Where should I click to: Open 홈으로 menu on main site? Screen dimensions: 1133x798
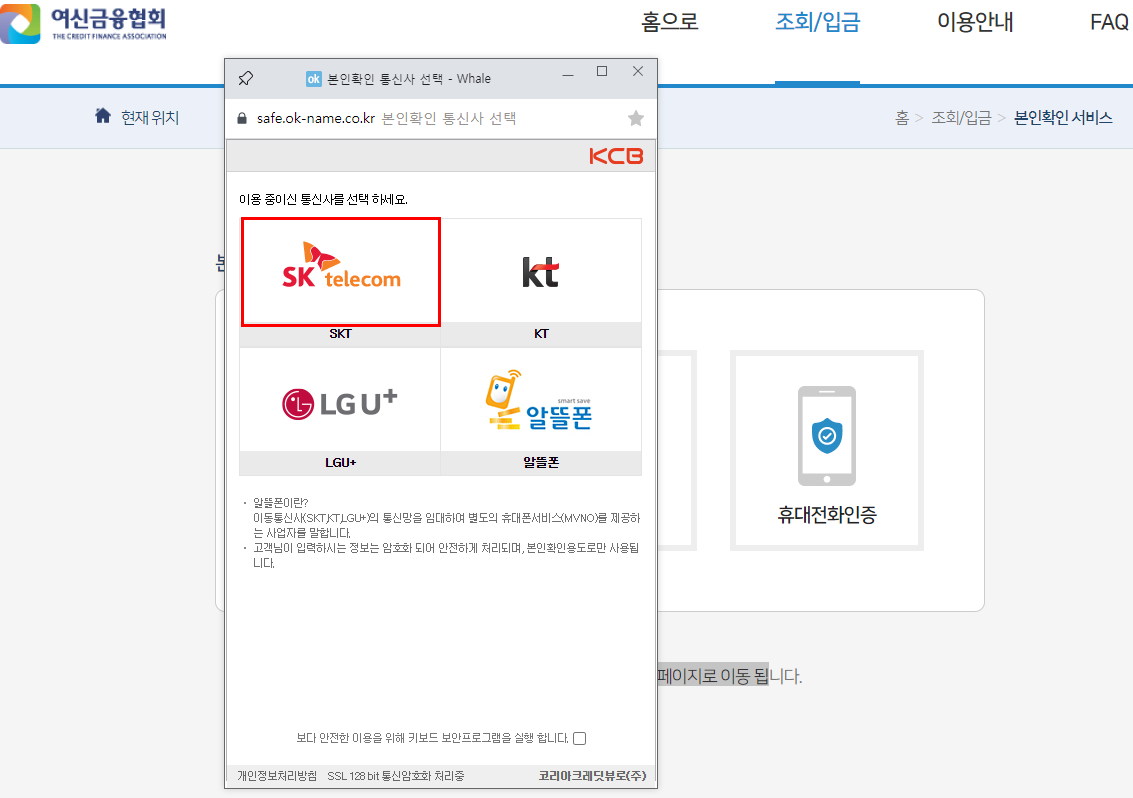click(670, 22)
